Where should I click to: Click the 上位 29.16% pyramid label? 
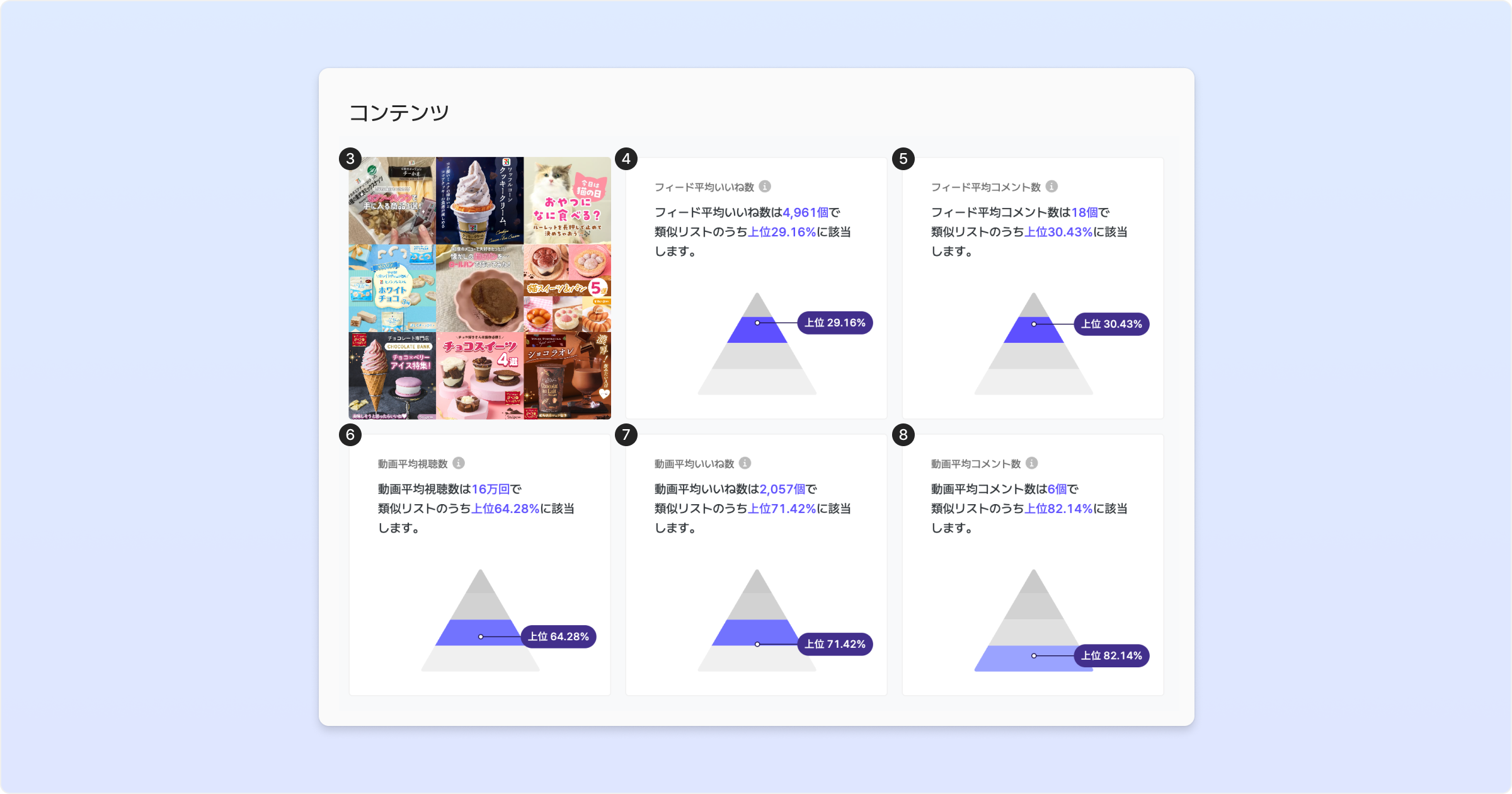[x=835, y=323]
